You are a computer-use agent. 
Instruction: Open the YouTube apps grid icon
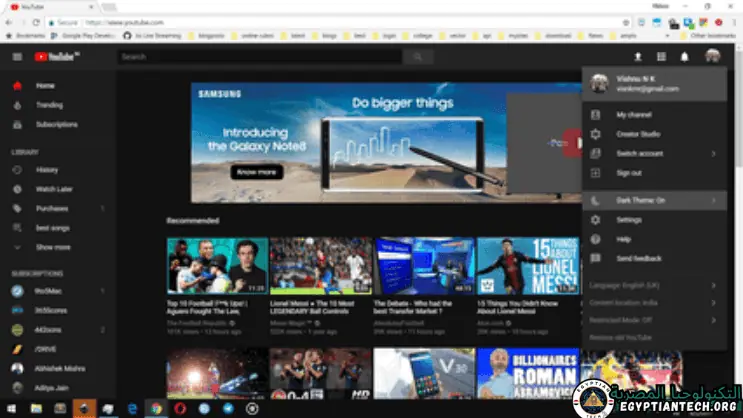tap(661, 57)
